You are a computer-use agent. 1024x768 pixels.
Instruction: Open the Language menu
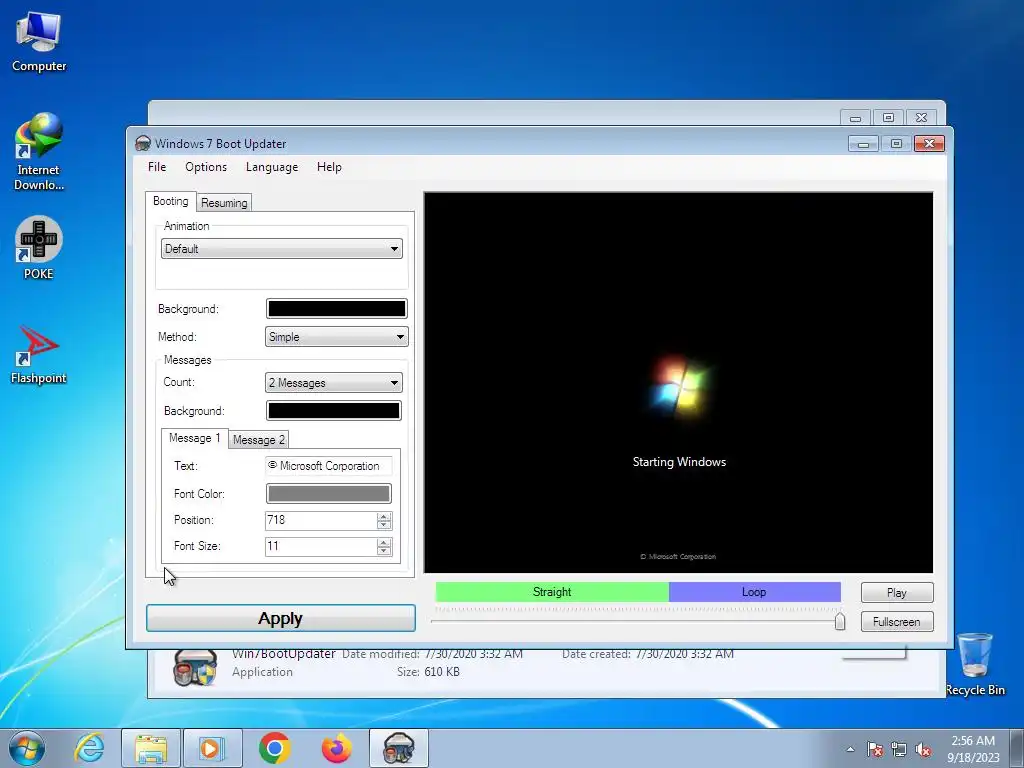(x=272, y=167)
